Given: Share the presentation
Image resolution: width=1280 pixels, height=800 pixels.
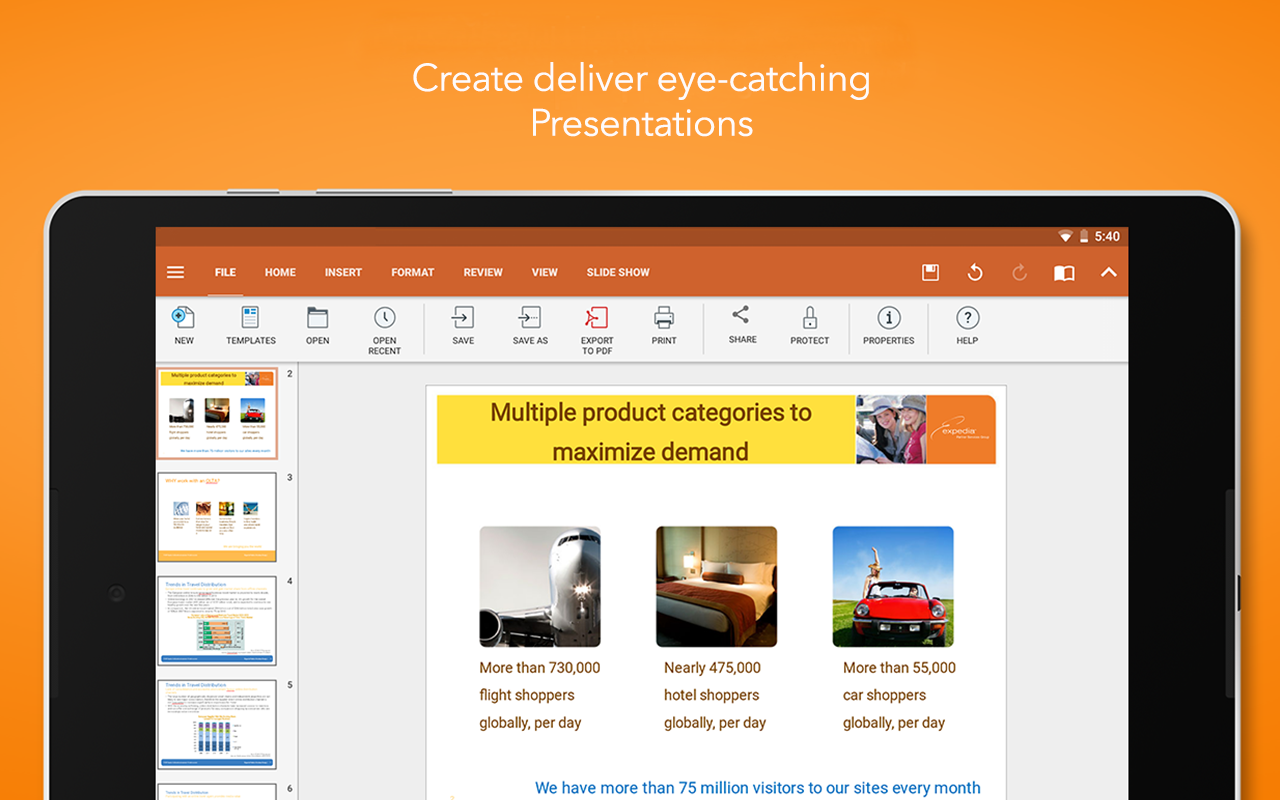Looking at the screenshot, I should tap(742, 325).
